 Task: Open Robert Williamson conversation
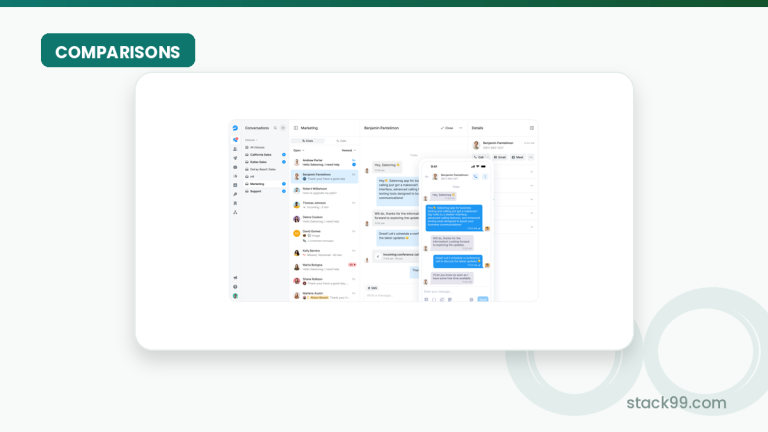click(x=324, y=191)
